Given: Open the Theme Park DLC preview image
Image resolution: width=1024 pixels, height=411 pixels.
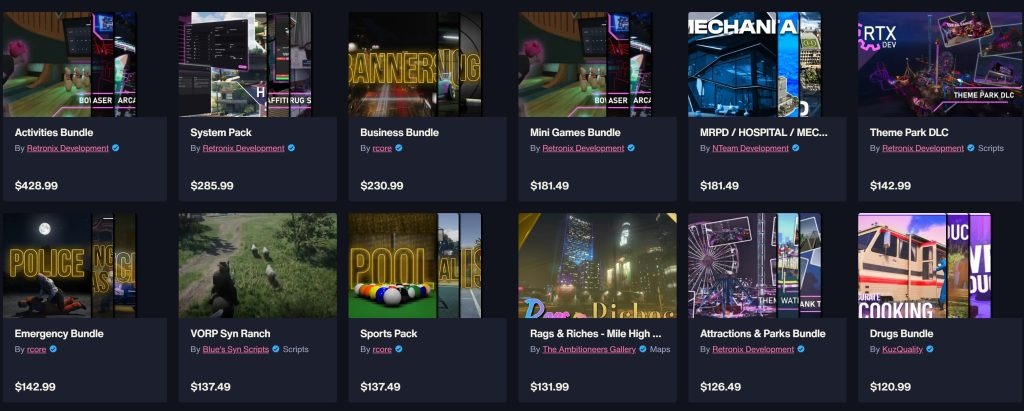Looking at the screenshot, I should tap(940, 64).
